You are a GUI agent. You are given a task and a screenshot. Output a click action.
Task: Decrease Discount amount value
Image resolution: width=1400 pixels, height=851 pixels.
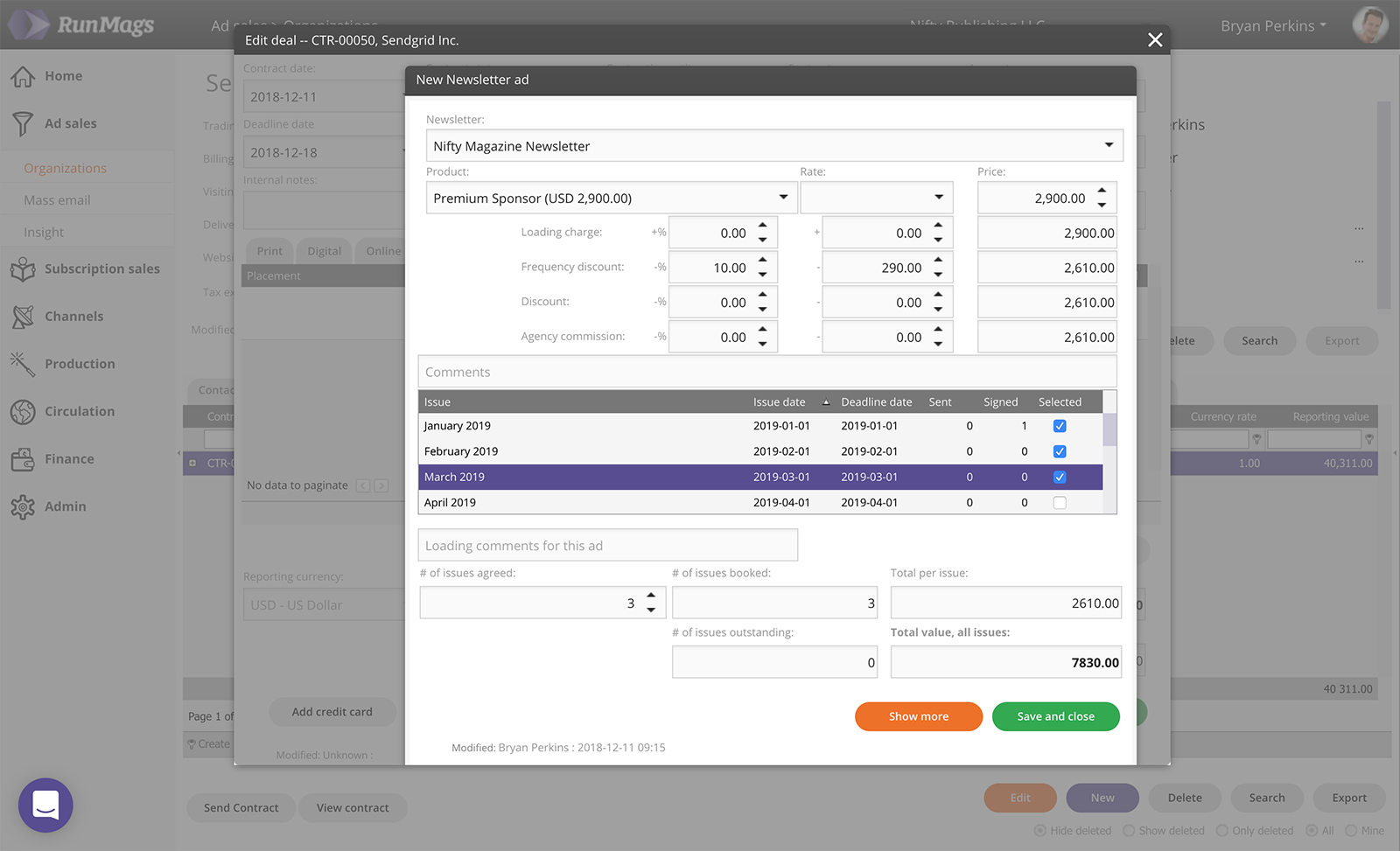coord(938,310)
